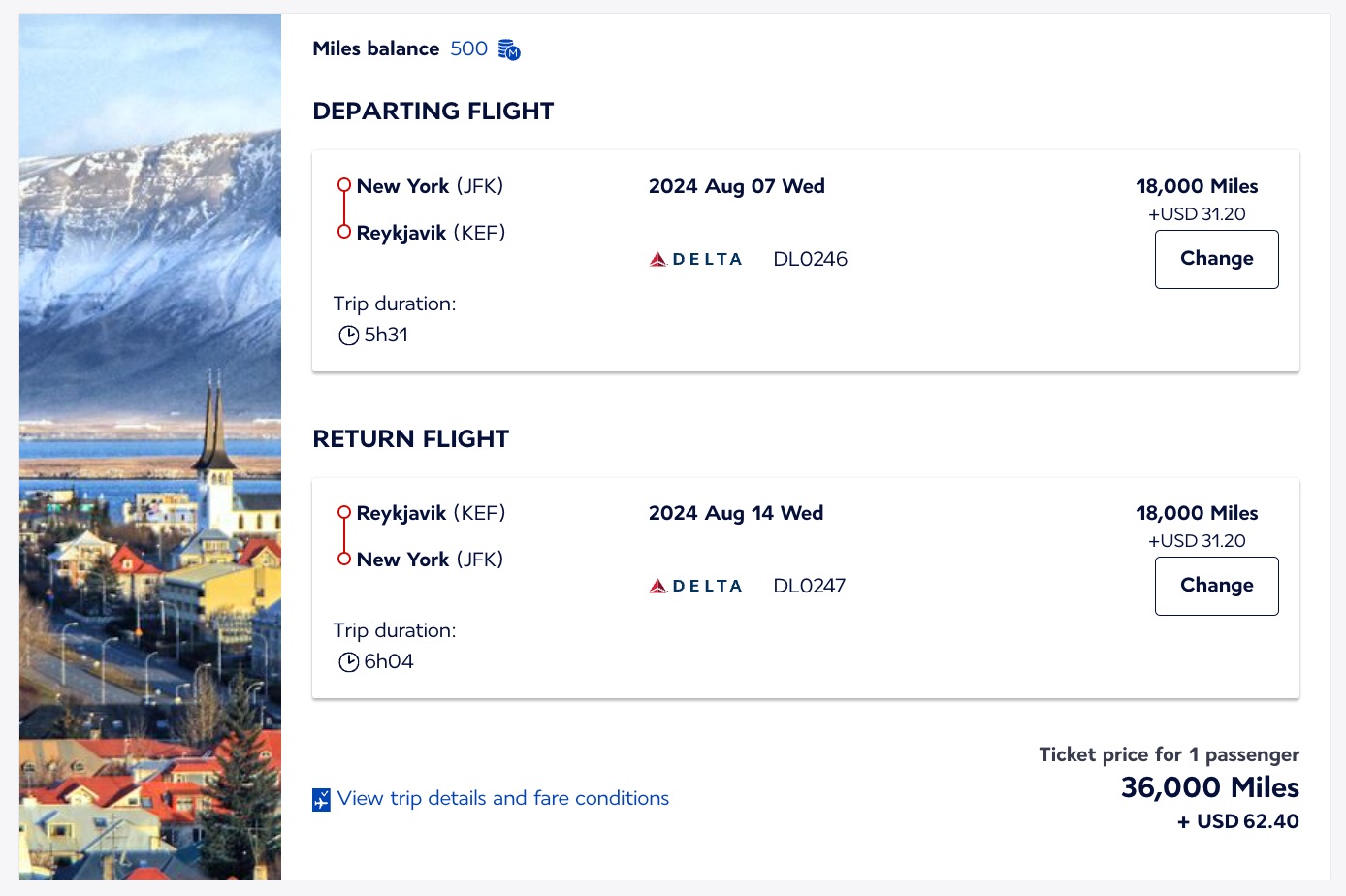Click the airplane icon beside trip details link

point(321,800)
